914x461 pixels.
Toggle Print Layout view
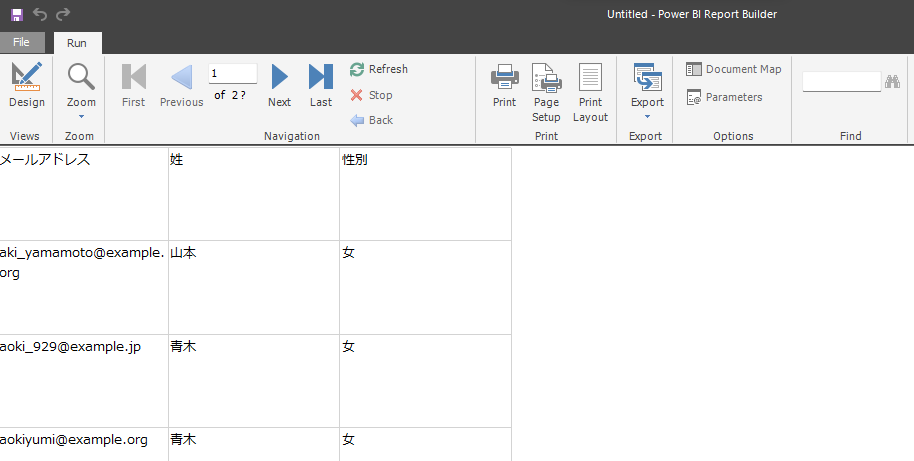pyautogui.click(x=590, y=91)
